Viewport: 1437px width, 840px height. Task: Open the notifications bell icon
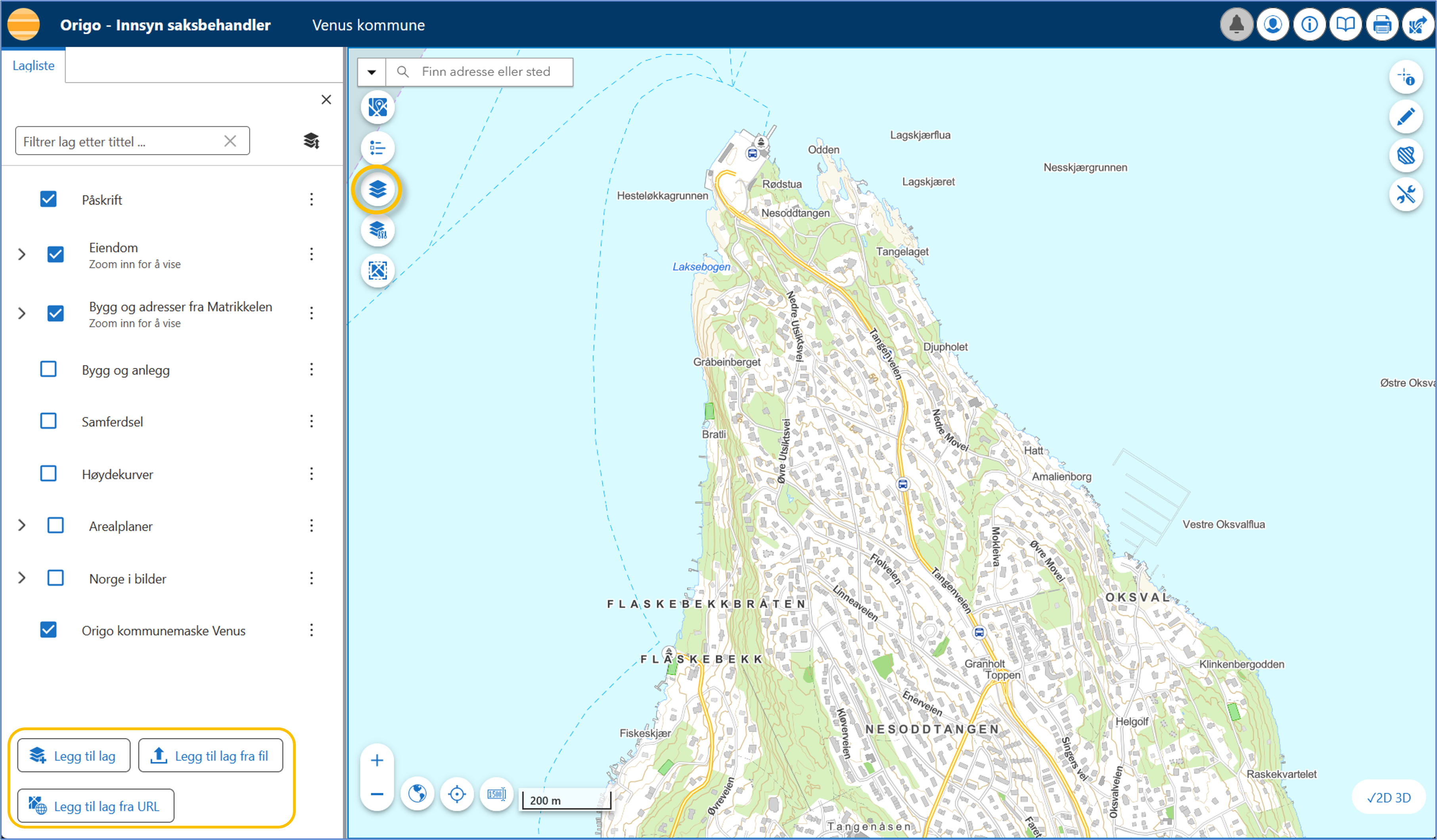pos(1236,25)
